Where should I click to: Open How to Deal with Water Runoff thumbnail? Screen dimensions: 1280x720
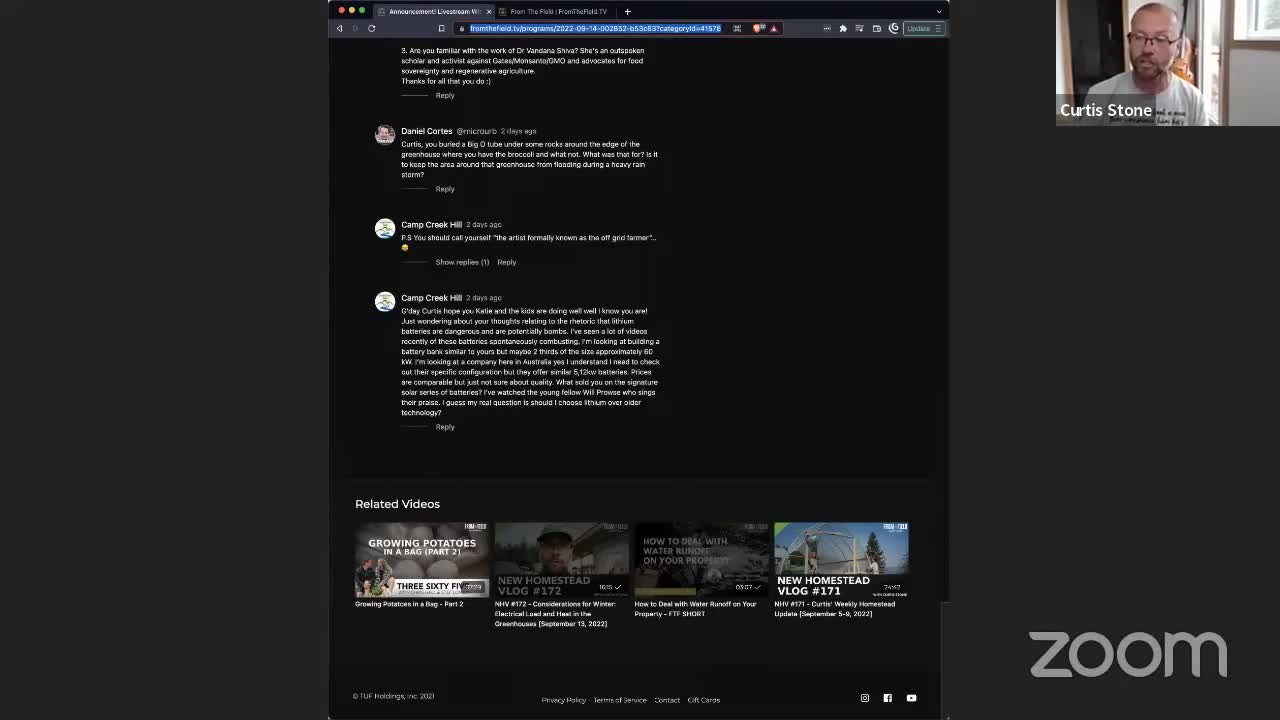[701, 559]
